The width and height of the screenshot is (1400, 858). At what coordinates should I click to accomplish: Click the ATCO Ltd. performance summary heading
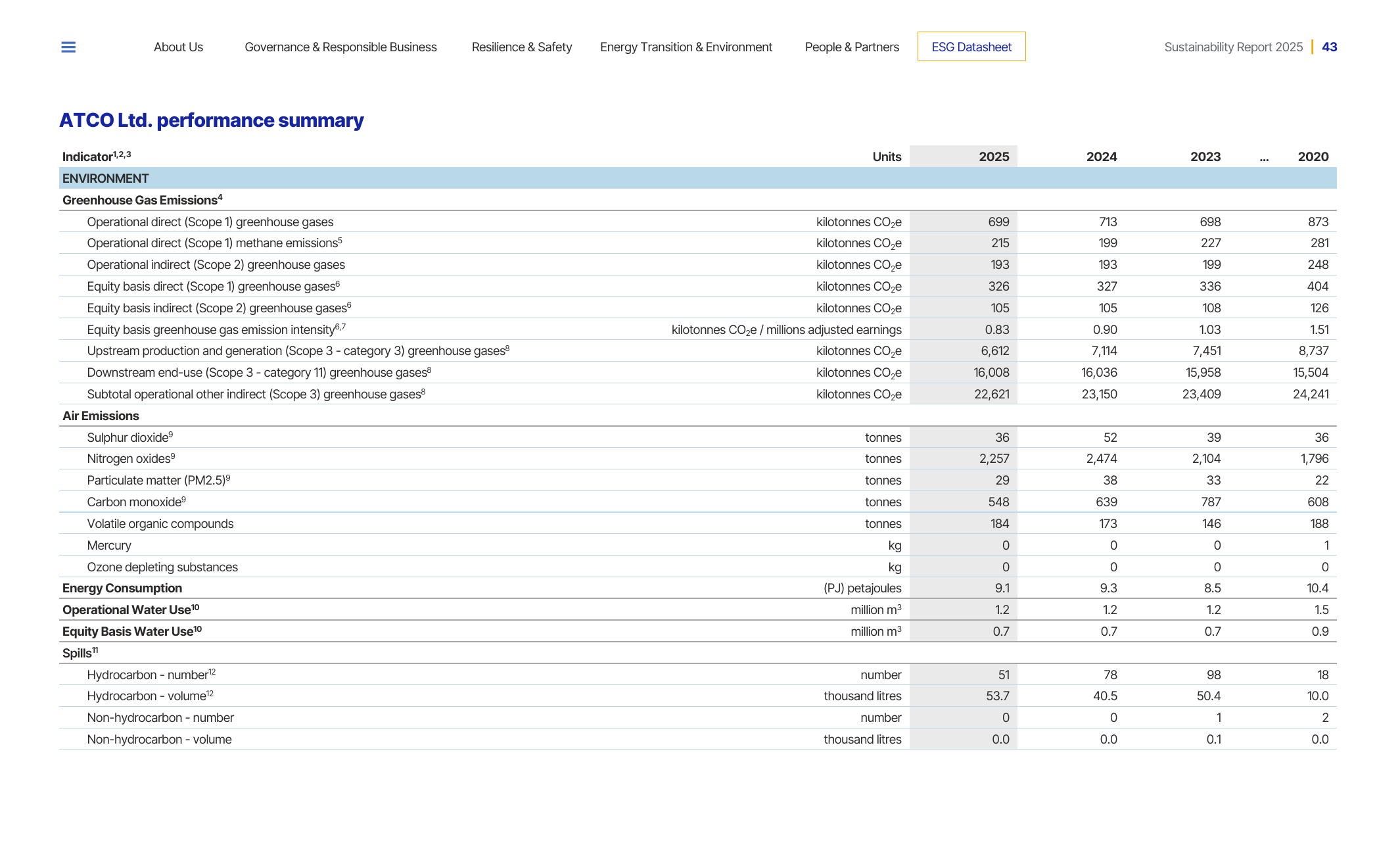click(212, 120)
